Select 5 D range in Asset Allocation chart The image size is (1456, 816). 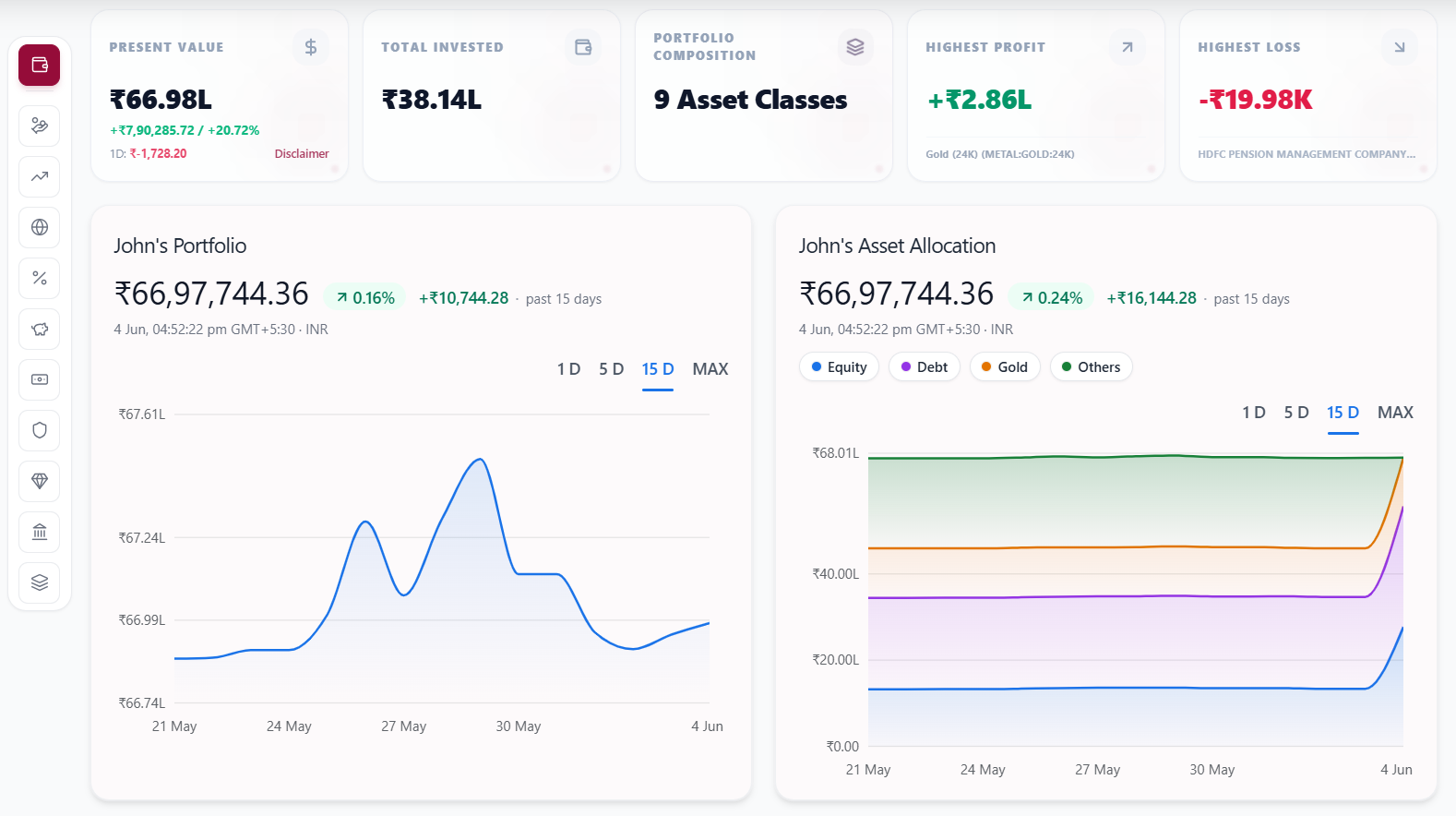(1296, 413)
